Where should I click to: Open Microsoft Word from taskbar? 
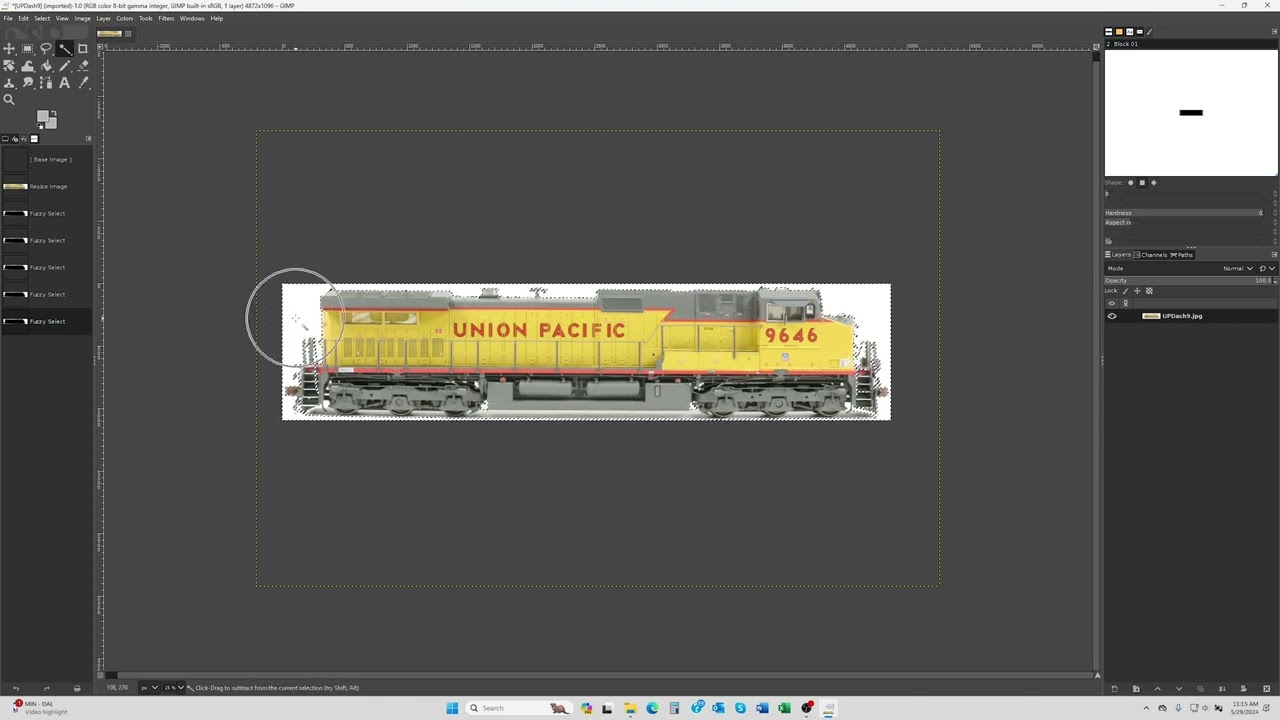pos(762,708)
